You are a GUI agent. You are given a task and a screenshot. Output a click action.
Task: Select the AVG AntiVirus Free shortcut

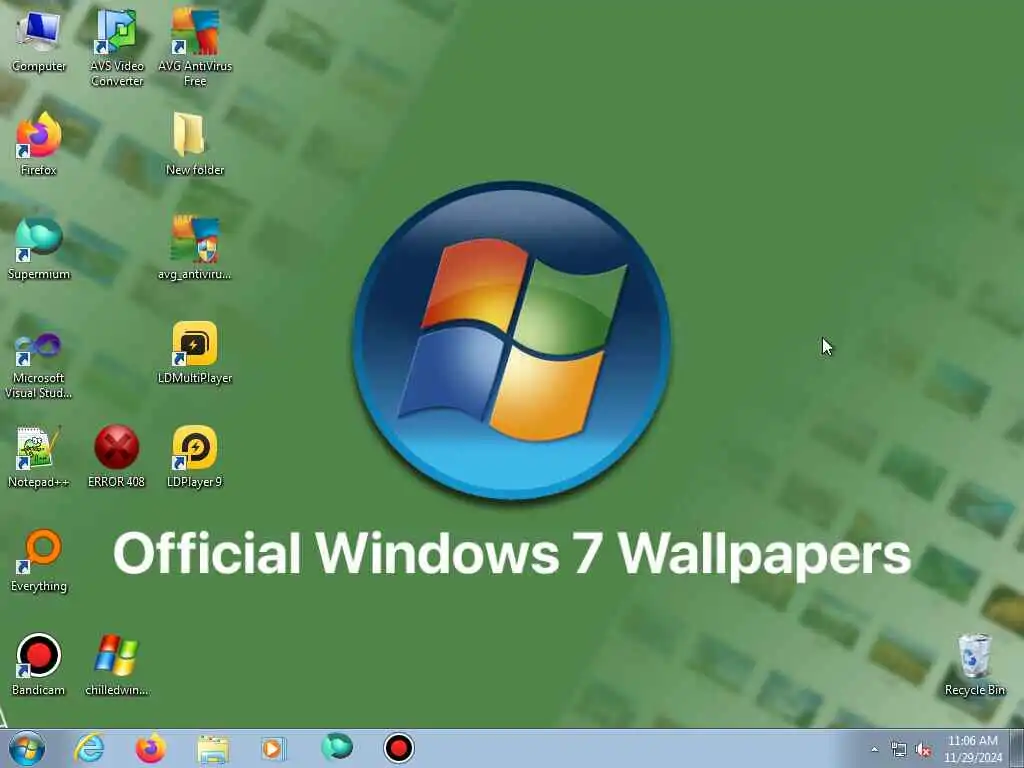(195, 47)
